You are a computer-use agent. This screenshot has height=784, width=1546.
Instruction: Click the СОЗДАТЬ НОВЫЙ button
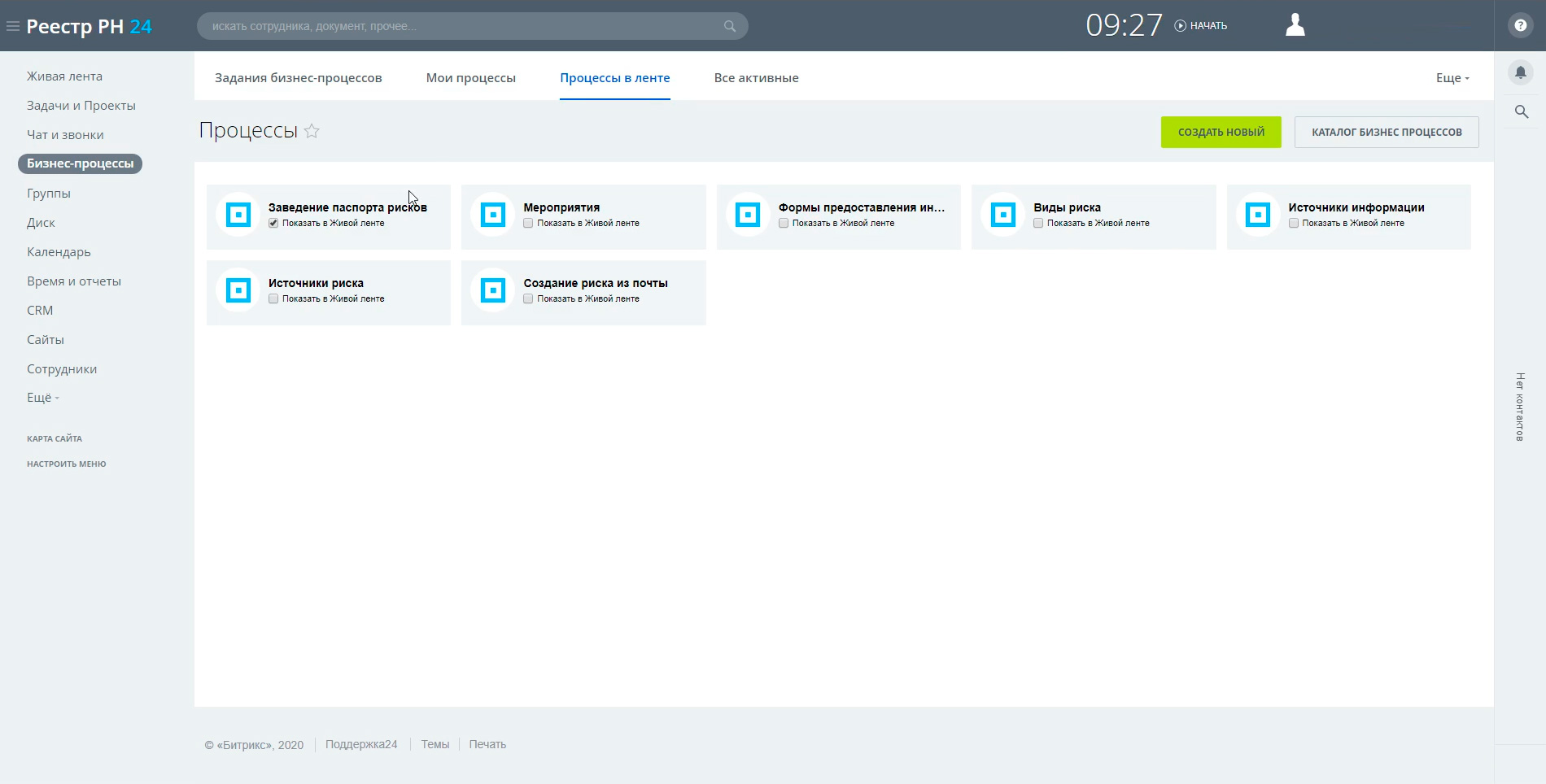[x=1221, y=132]
